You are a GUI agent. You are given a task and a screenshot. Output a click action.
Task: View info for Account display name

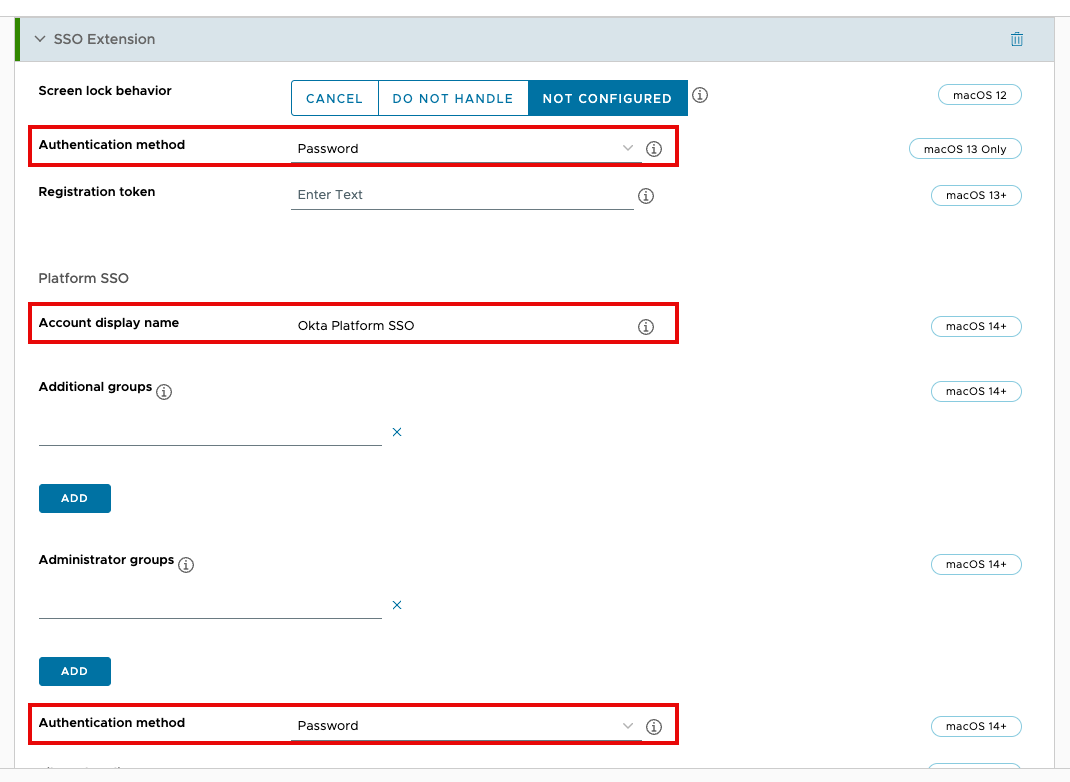coord(645,326)
